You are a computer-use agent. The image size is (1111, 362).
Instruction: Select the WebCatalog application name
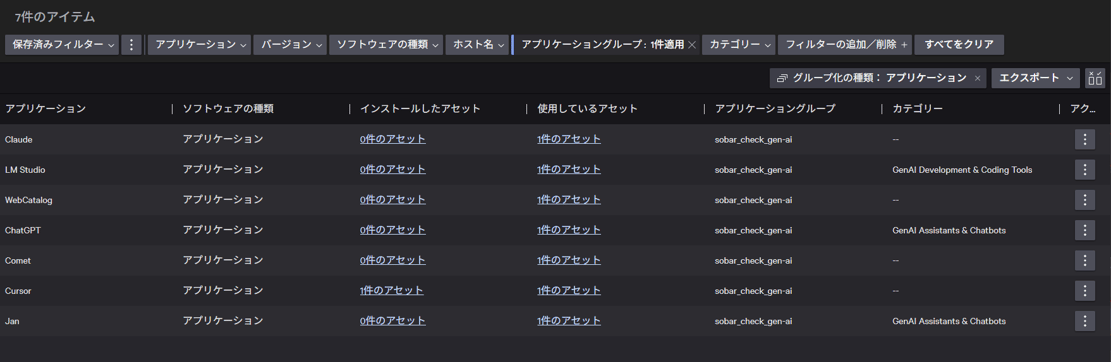pyautogui.click(x=28, y=200)
